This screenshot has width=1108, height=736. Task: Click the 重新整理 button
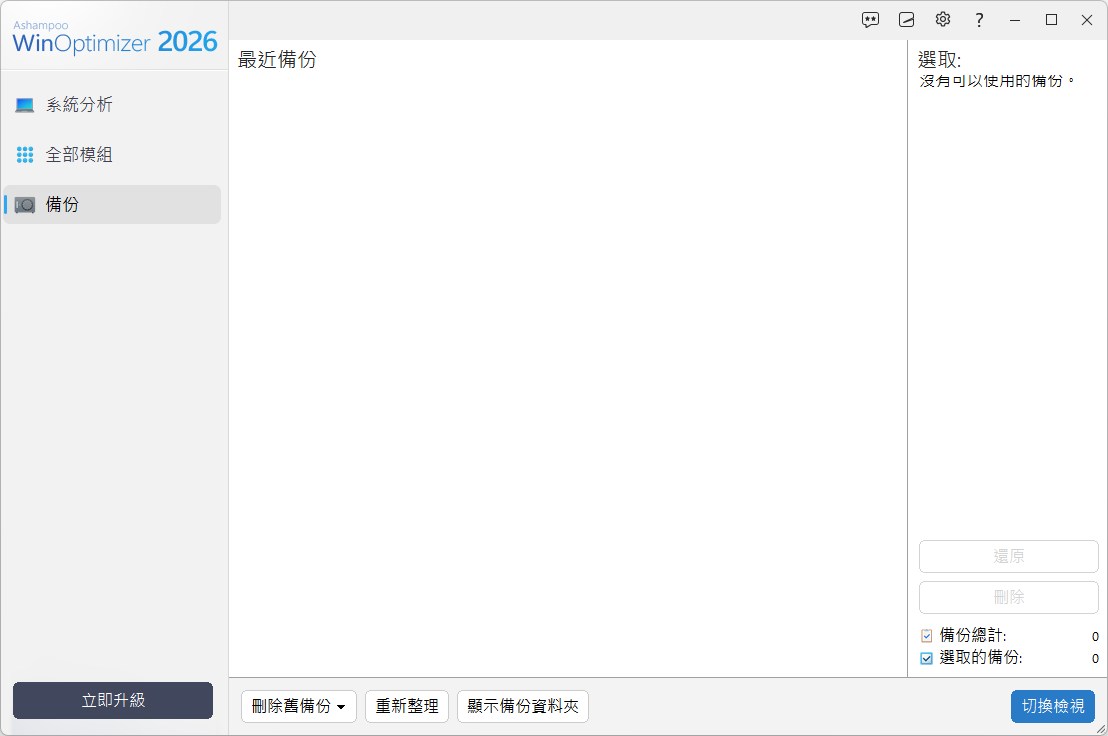coord(407,706)
